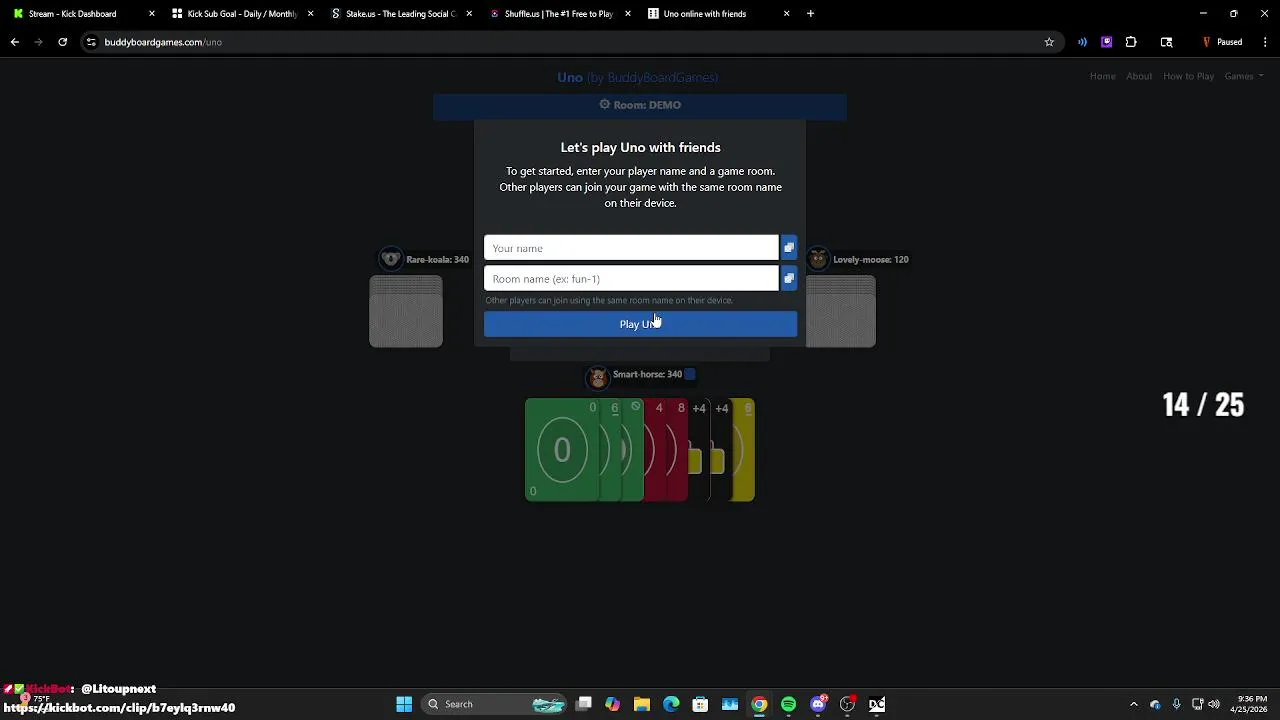Click the blue sound-wave extension icon
Image resolution: width=1280 pixels, height=720 pixels.
coord(1082,42)
